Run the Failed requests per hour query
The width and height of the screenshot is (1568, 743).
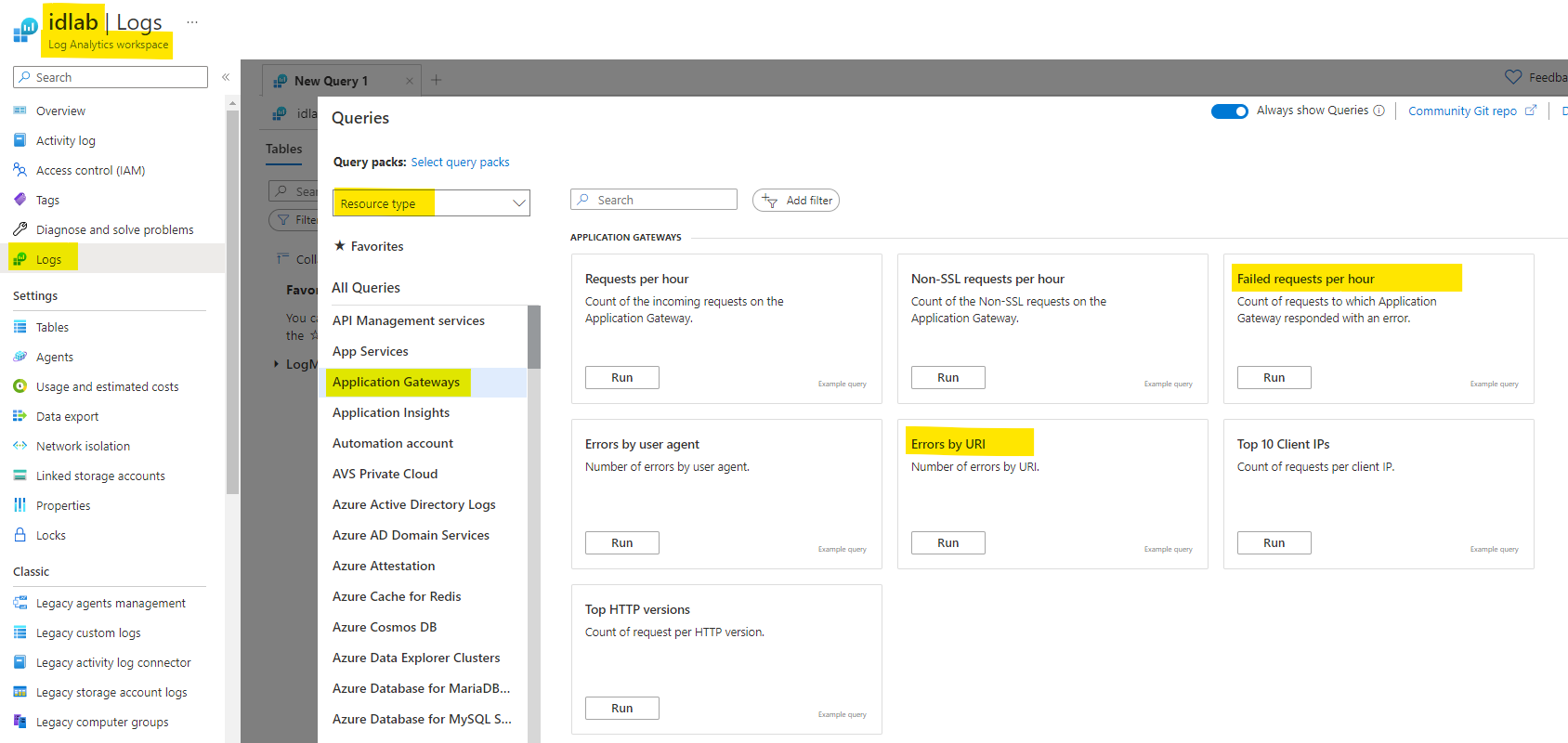1274,378
